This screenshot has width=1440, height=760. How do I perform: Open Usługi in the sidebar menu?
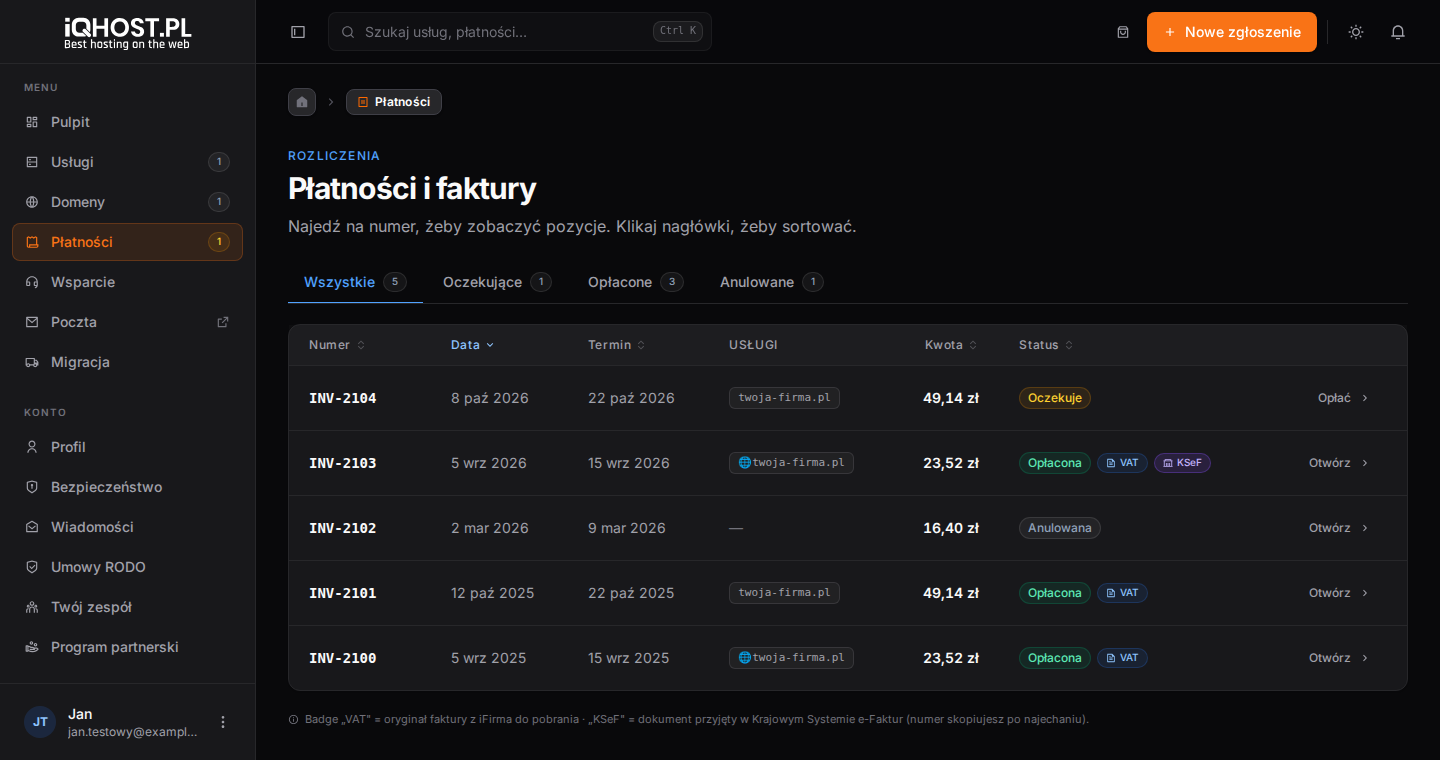pyautogui.click(x=127, y=162)
